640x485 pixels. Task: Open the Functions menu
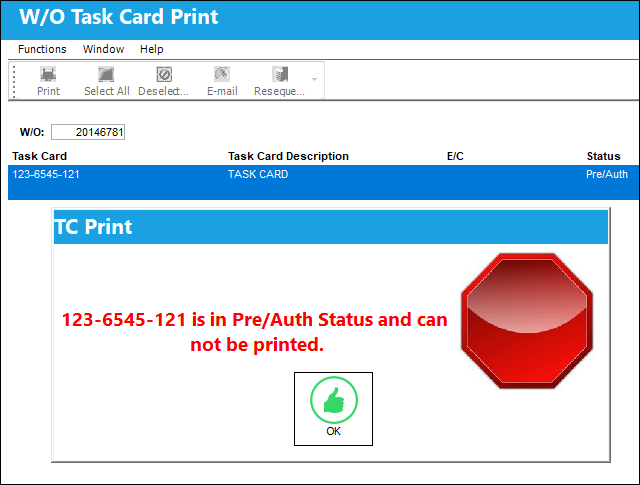(x=42, y=49)
